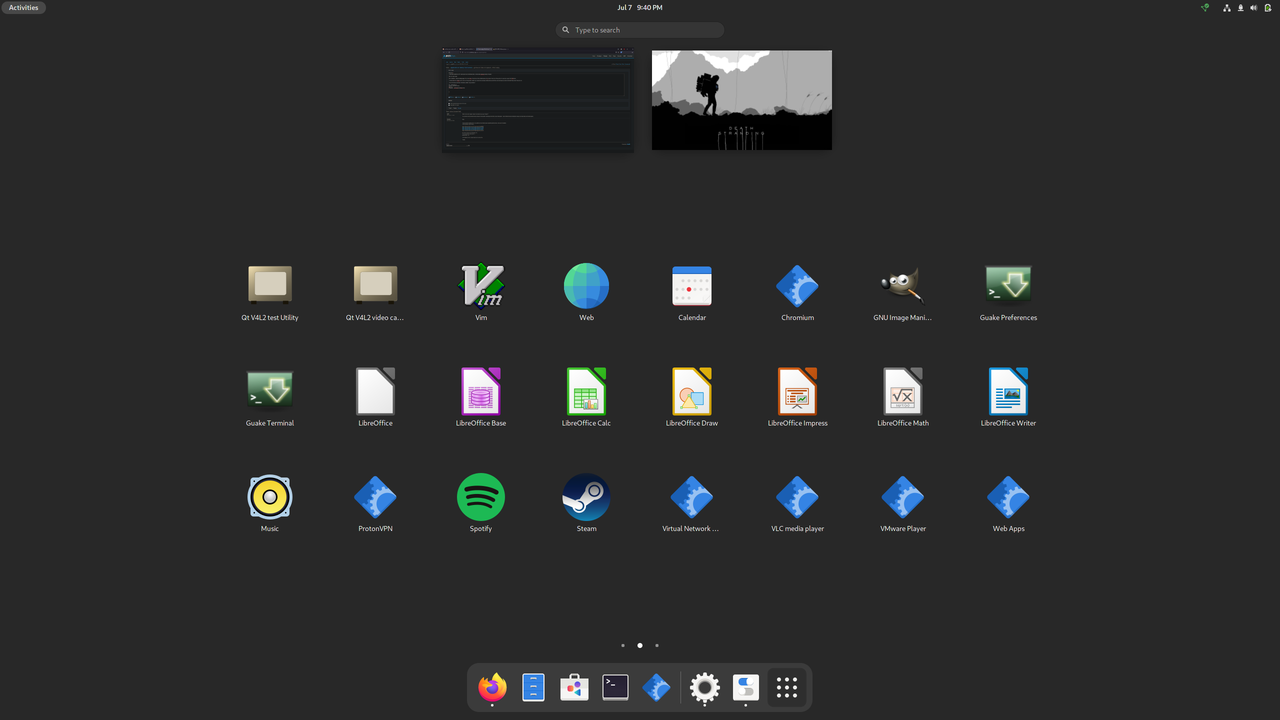The width and height of the screenshot is (1280, 720).
Task: Open Terminal from the dock
Action: [x=615, y=687]
